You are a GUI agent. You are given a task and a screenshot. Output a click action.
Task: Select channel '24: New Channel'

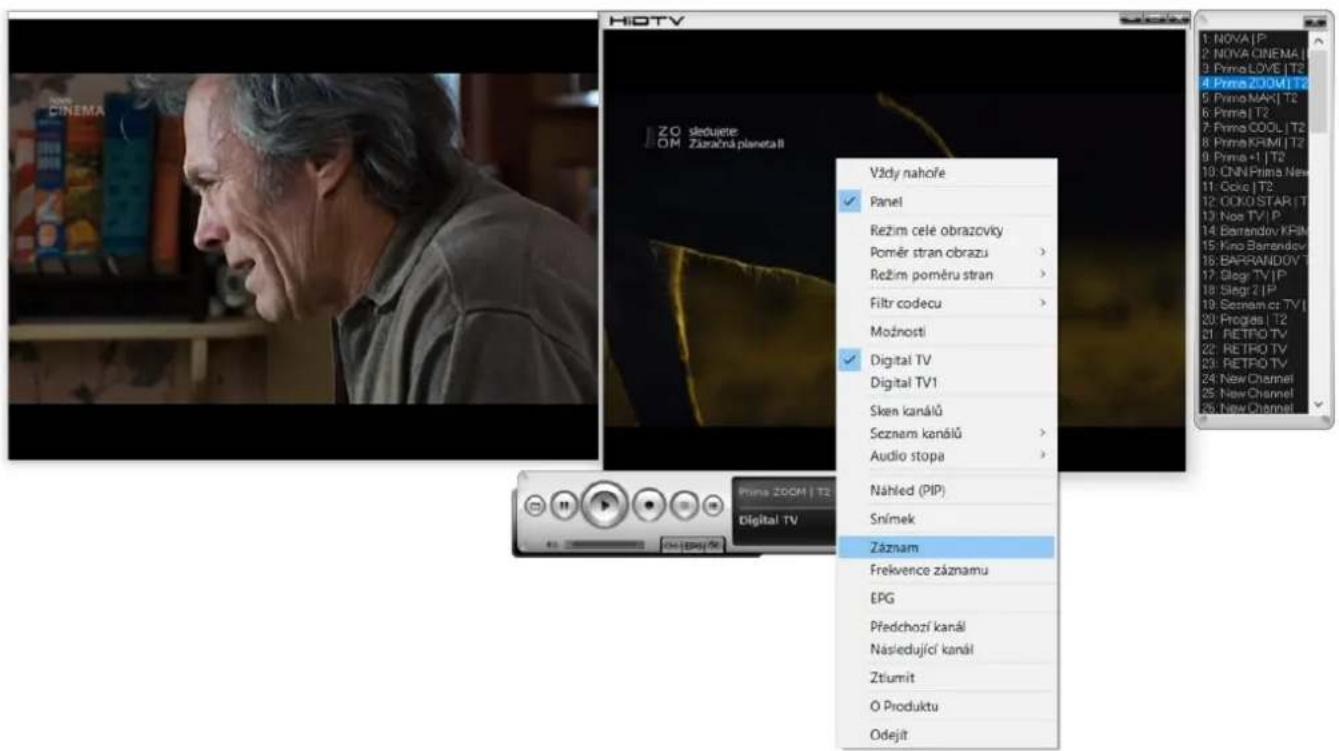(x=1255, y=379)
